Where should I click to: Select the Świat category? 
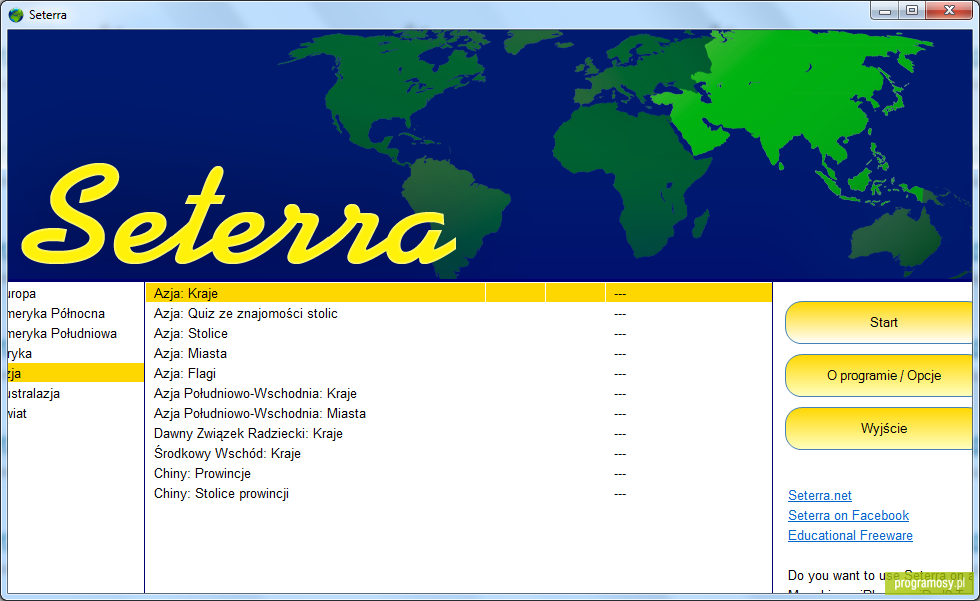76,414
